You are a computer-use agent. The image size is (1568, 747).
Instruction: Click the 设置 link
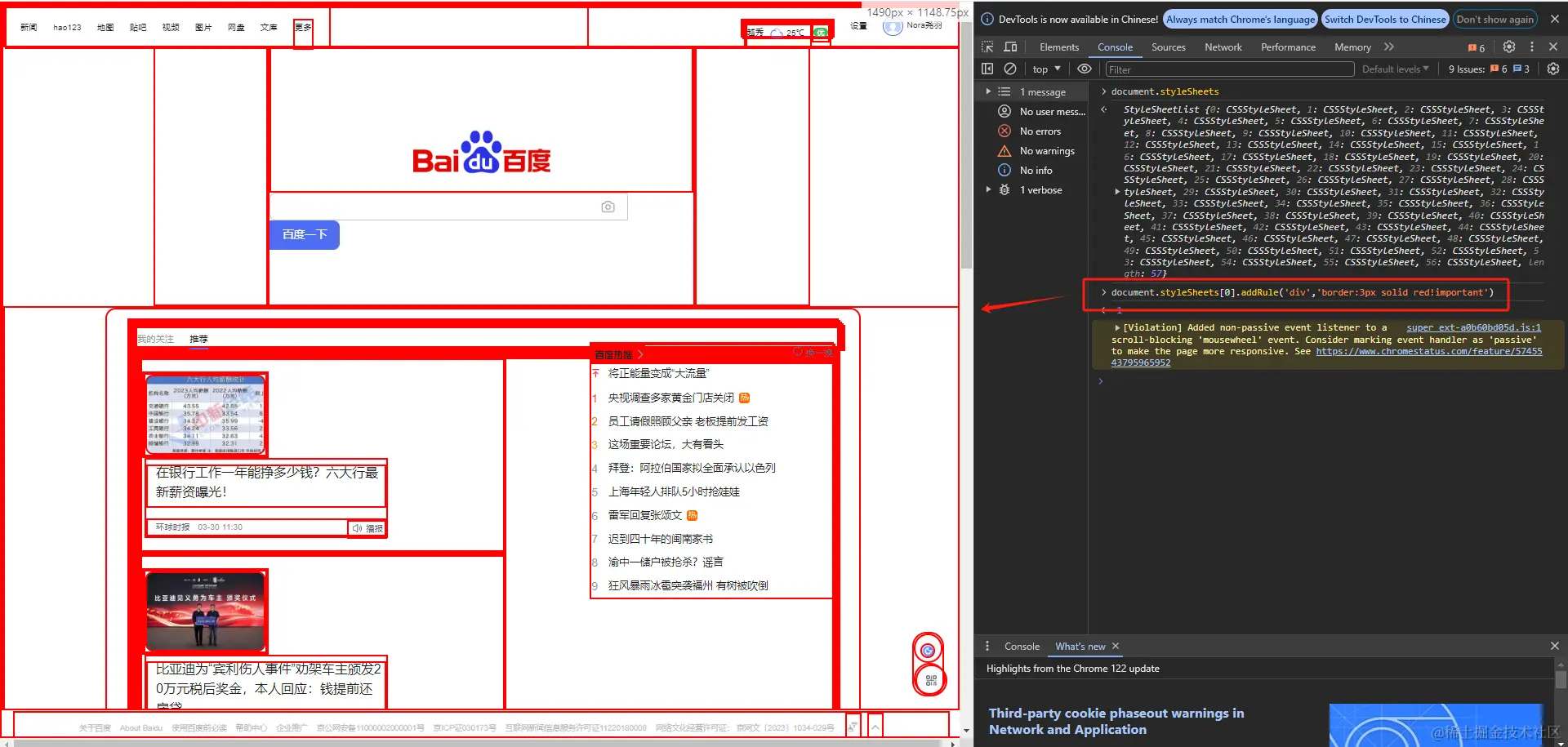858,26
